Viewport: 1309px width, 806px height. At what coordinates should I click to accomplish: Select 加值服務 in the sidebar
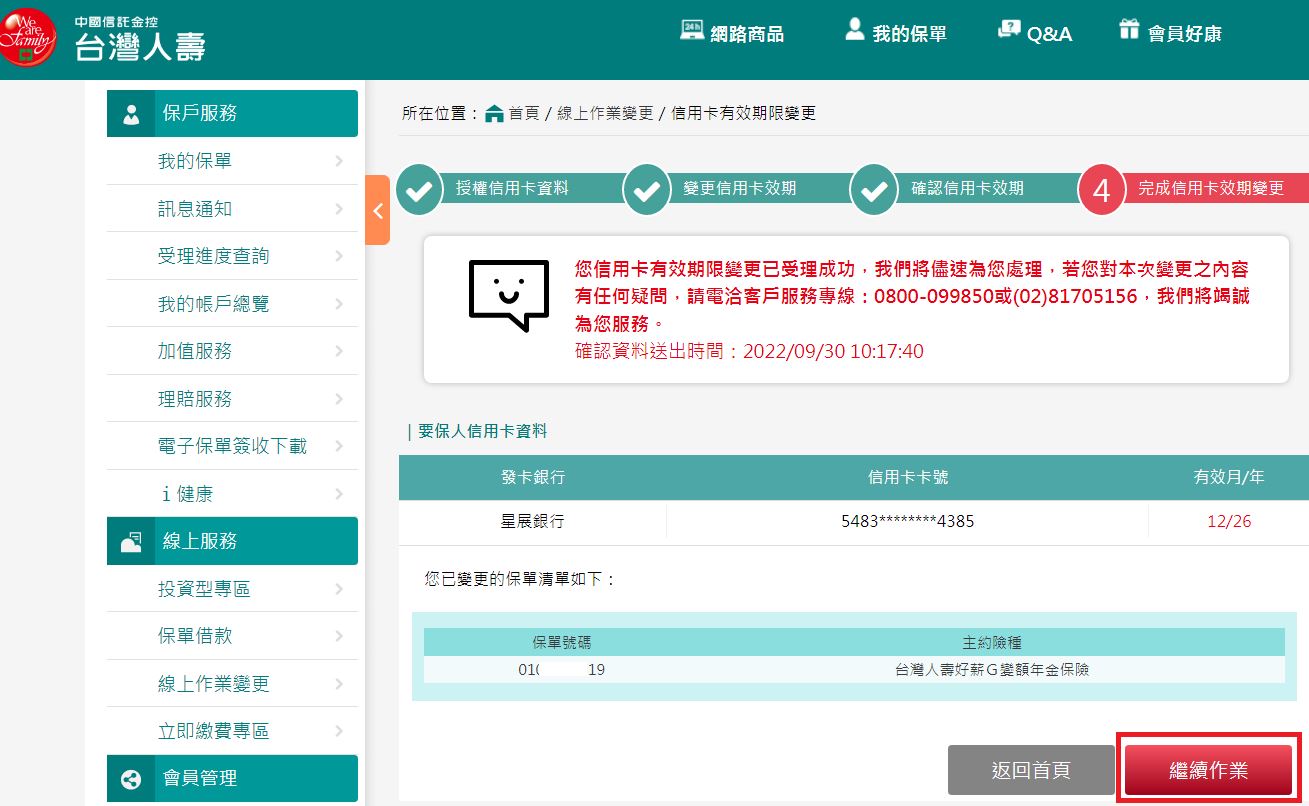pyautogui.click(x=232, y=351)
